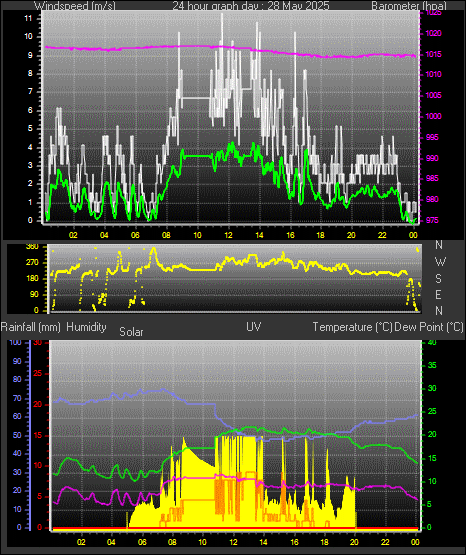Click the 990 barometer axis value
This screenshot has height=555, width=466.
pyautogui.click(x=432, y=158)
